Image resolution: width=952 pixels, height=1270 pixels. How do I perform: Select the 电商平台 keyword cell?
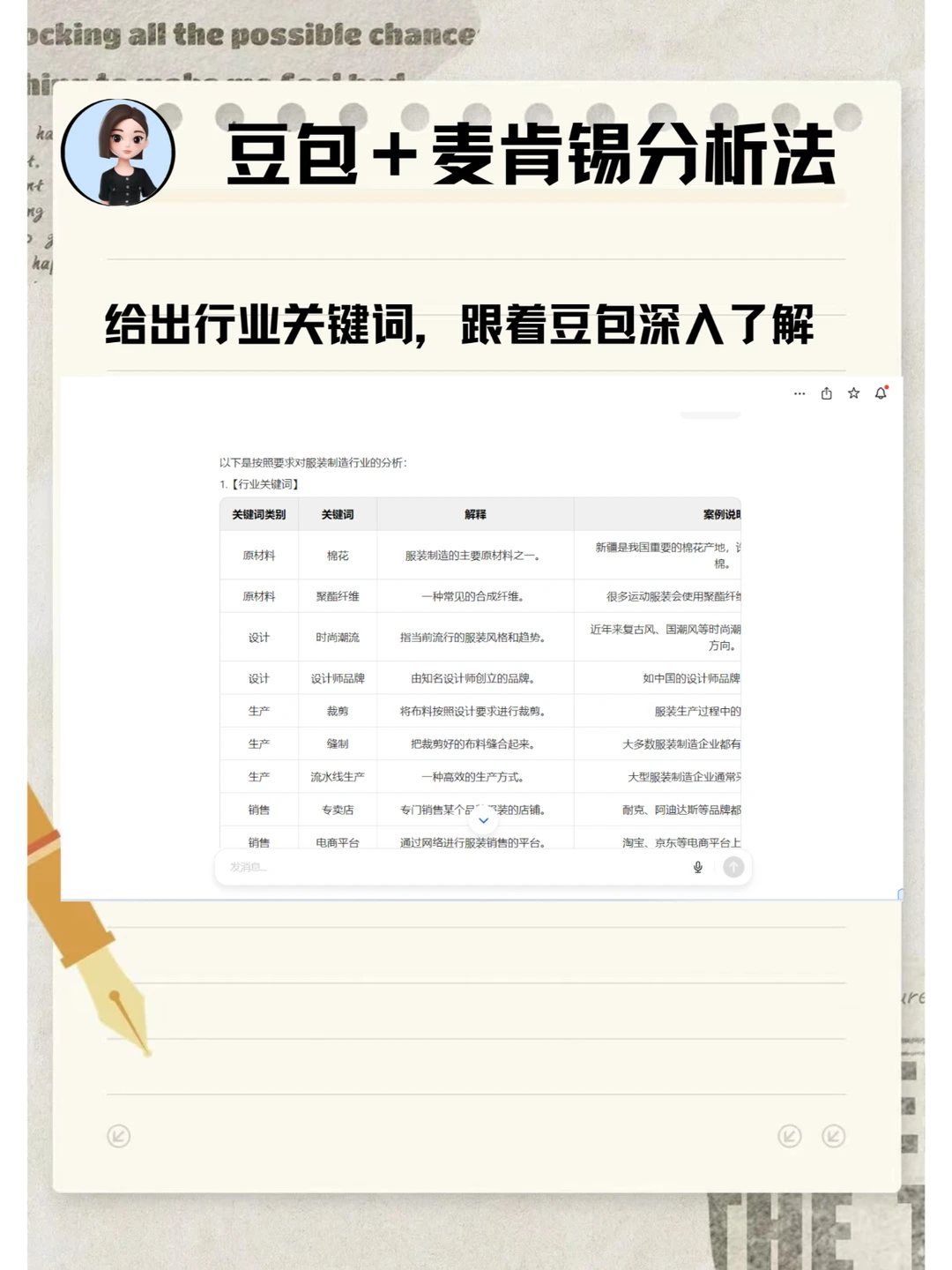(x=338, y=842)
